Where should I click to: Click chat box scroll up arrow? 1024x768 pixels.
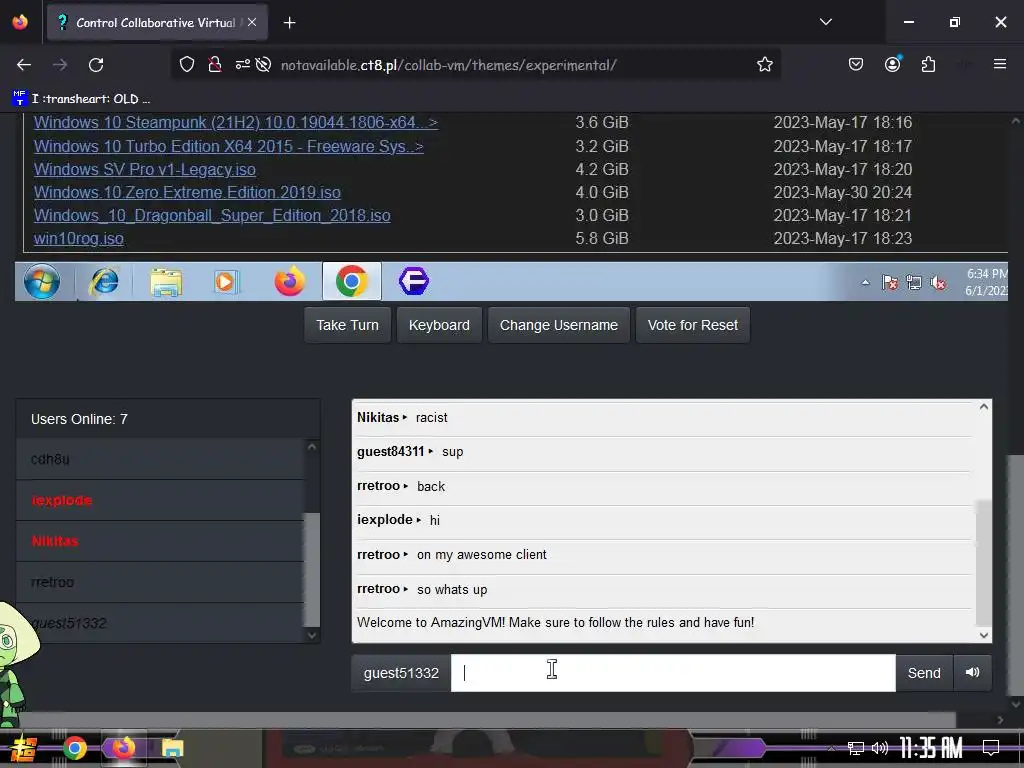[984, 407]
